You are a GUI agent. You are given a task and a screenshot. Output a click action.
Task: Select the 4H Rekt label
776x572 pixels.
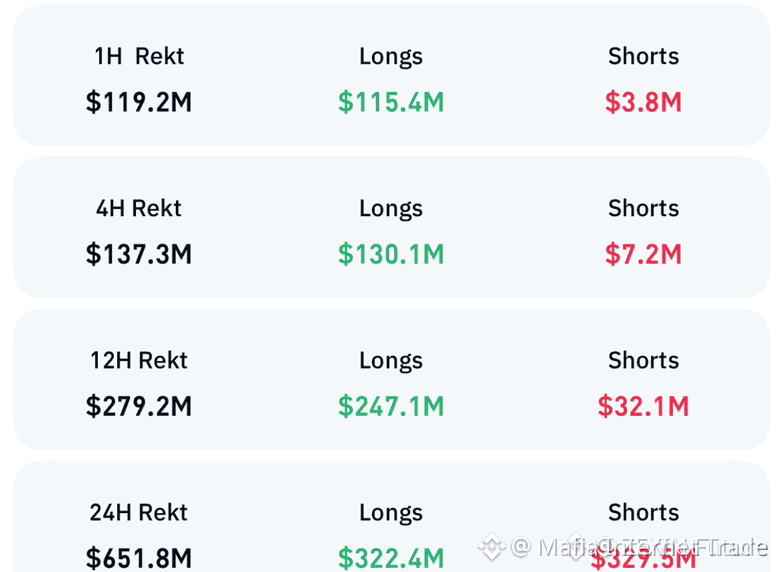tap(139, 208)
